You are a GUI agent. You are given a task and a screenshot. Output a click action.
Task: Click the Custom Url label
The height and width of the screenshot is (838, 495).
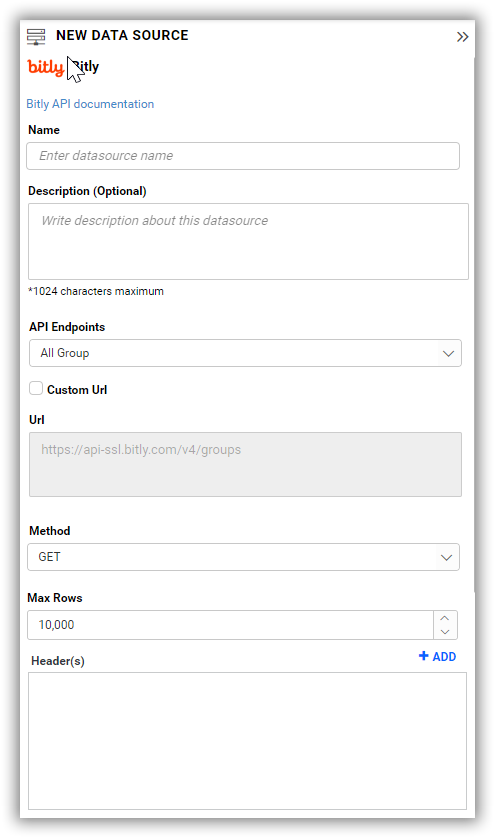(x=77, y=390)
